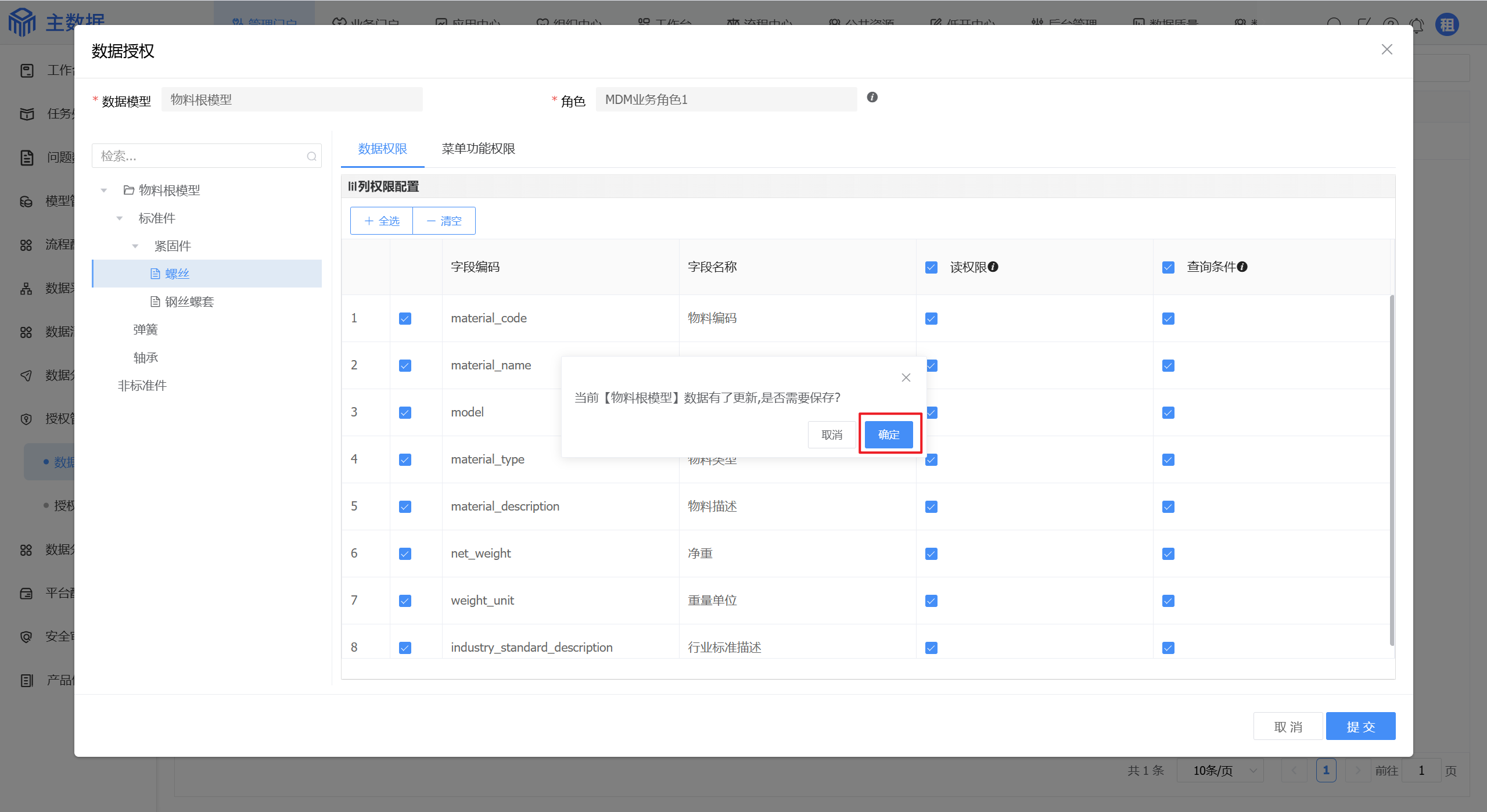Uncheck row checkbox for material_code
The image size is (1487, 812).
(405, 318)
